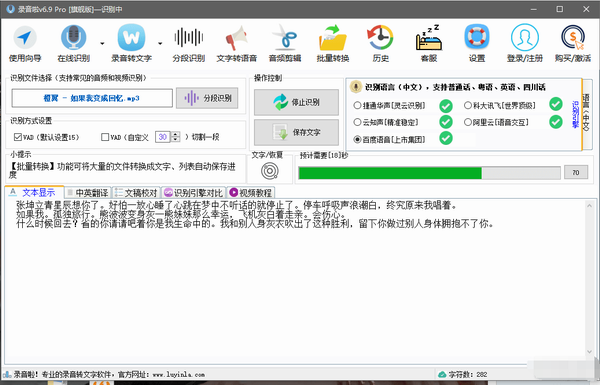Click the text line starting 如果我。孤独旅行
Image resolution: width=600 pixels, height=385 pixels.
[181, 214]
